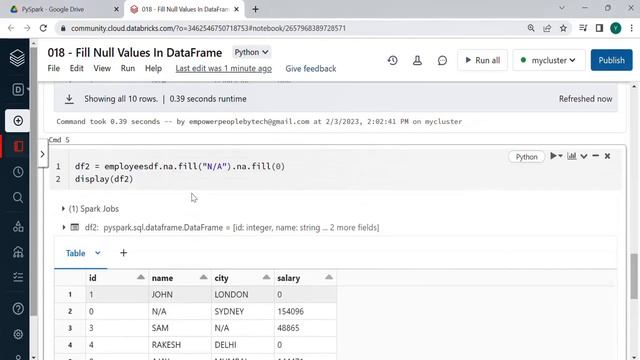Click the Run all button
This screenshot has height=360, width=640.
click(482, 60)
